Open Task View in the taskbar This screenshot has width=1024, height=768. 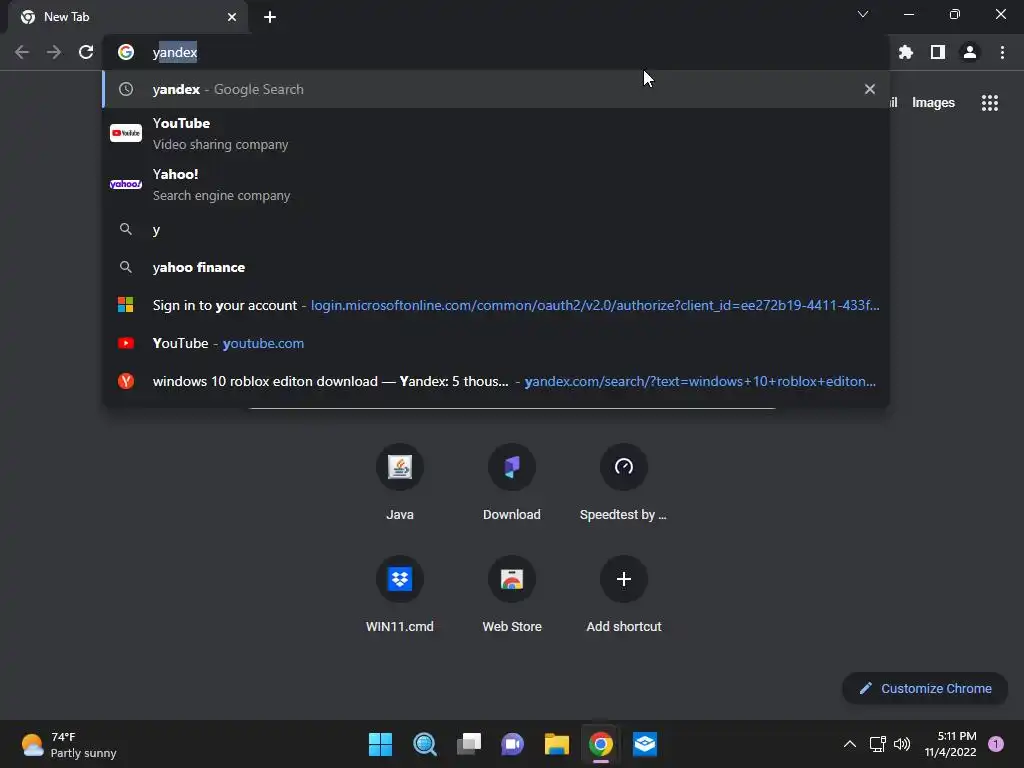(x=468, y=744)
